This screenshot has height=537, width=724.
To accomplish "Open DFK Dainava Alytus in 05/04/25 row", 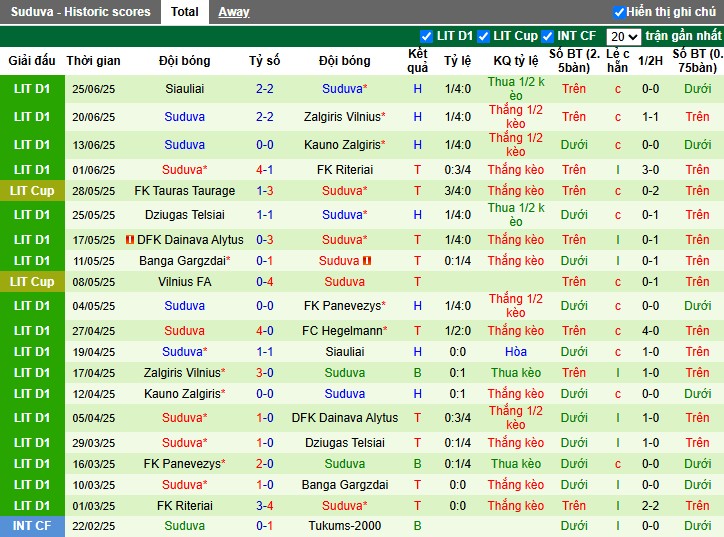I will 344,418.
